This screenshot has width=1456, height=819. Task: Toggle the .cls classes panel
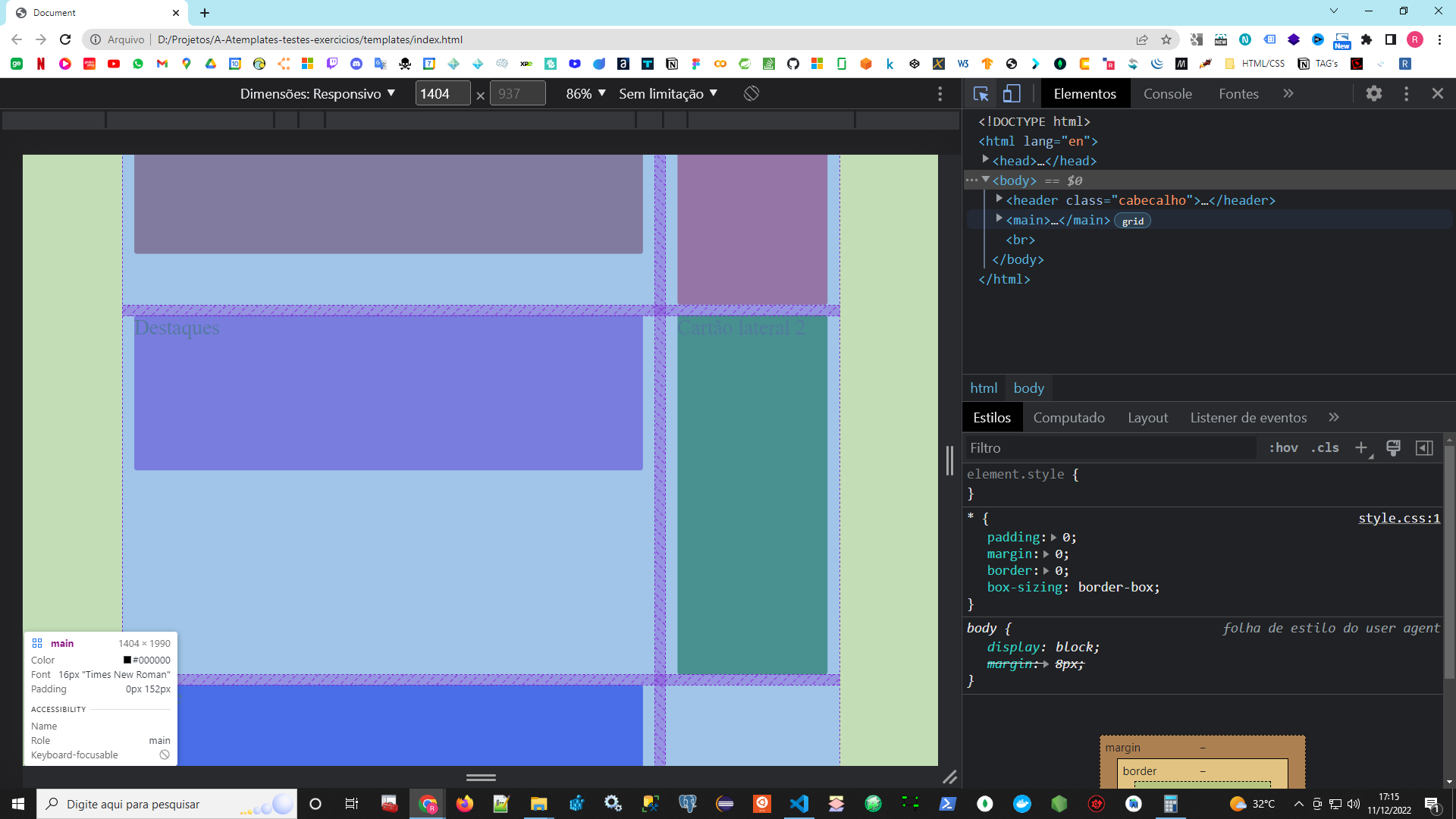click(x=1325, y=448)
